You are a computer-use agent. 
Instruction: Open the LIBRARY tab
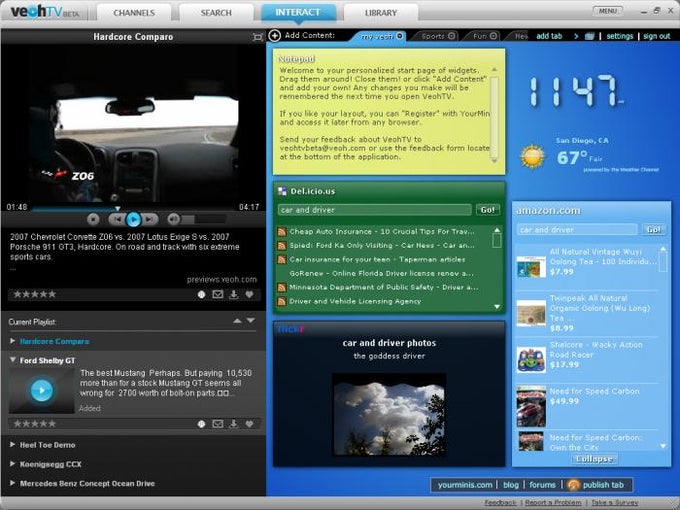381,13
